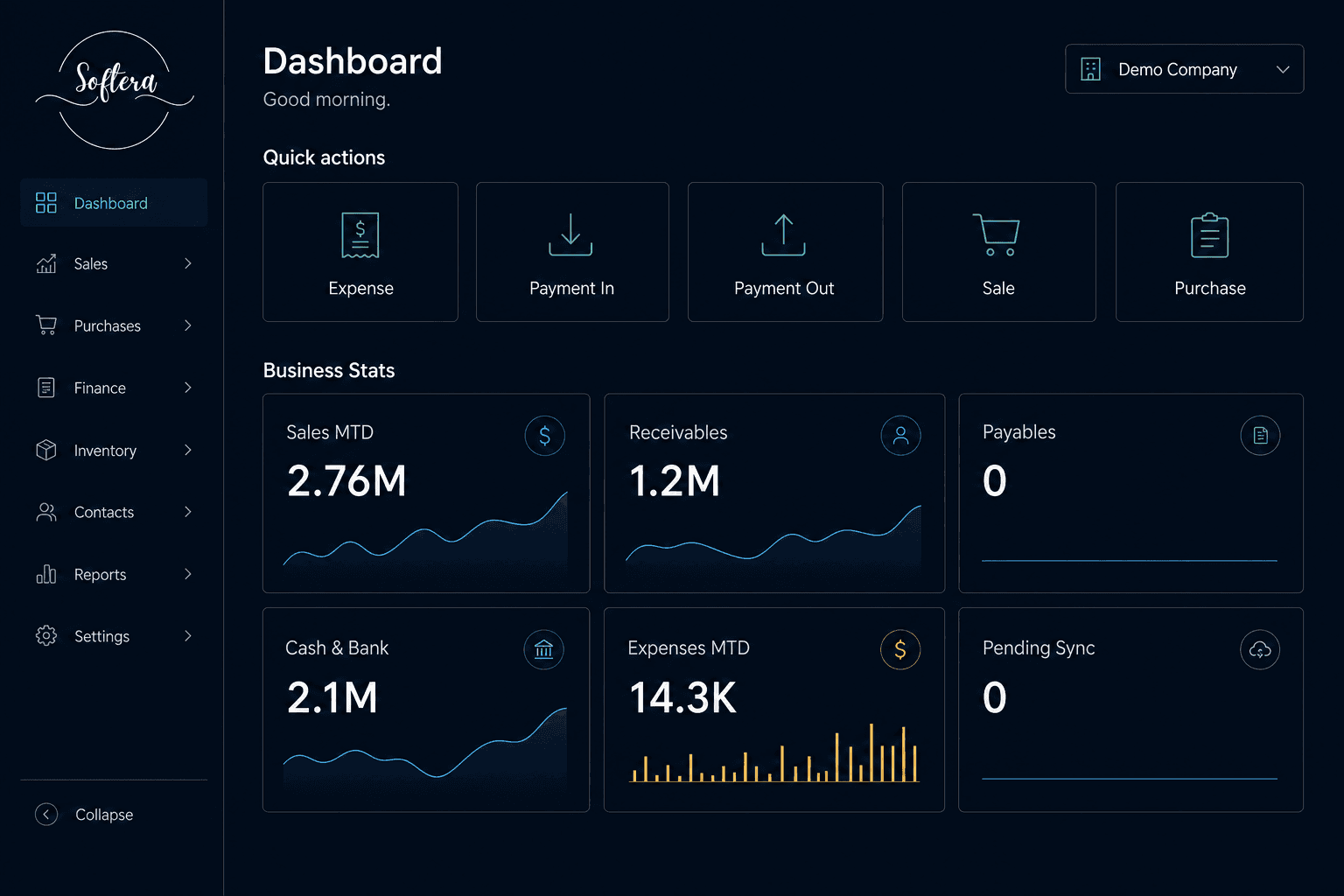
Task: Click the Sale shopping cart icon
Action: [997, 234]
